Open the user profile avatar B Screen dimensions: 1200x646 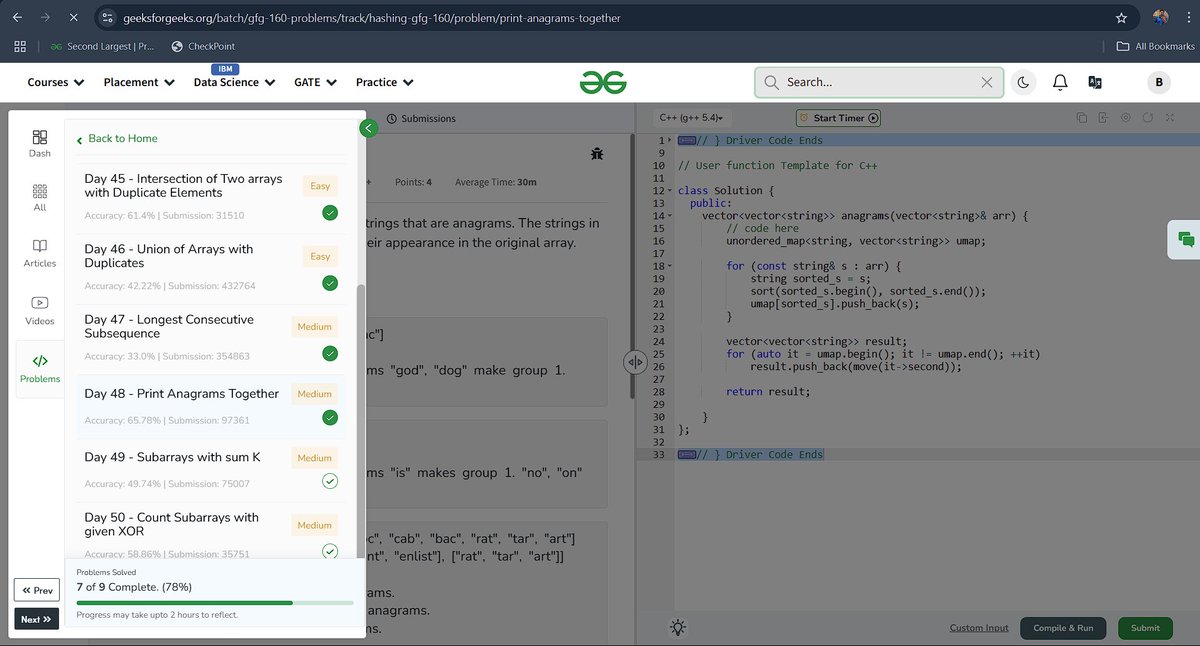pyautogui.click(x=1158, y=82)
